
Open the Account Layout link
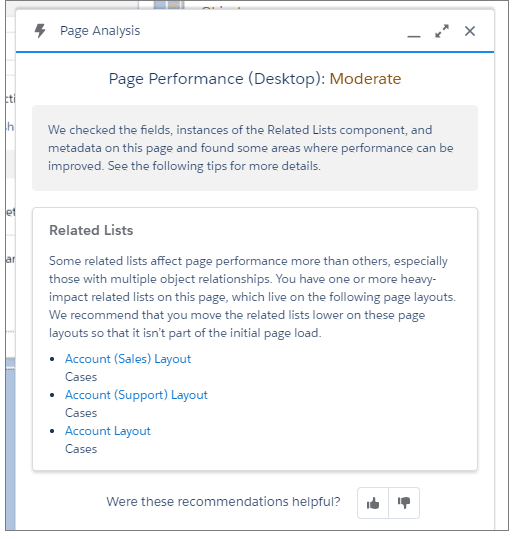click(108, 431)
